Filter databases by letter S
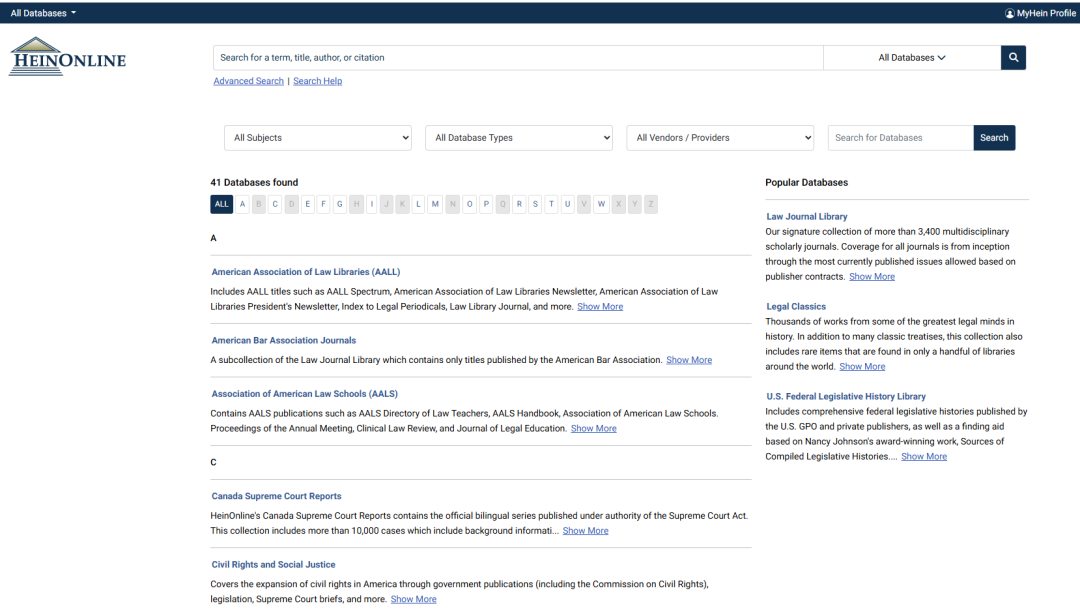1080x610 pixels. (535, 204)
